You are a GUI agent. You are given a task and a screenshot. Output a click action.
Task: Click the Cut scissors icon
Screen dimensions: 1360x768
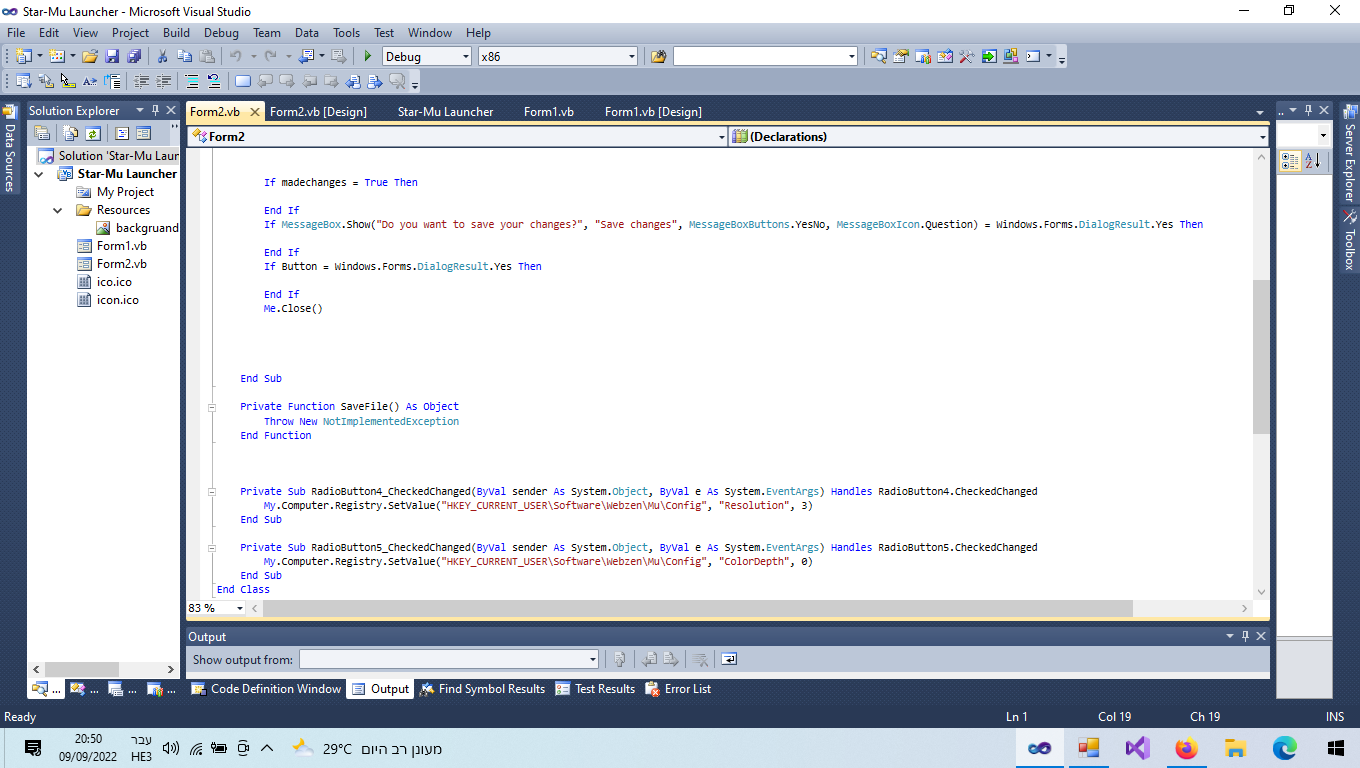point(162,57)
